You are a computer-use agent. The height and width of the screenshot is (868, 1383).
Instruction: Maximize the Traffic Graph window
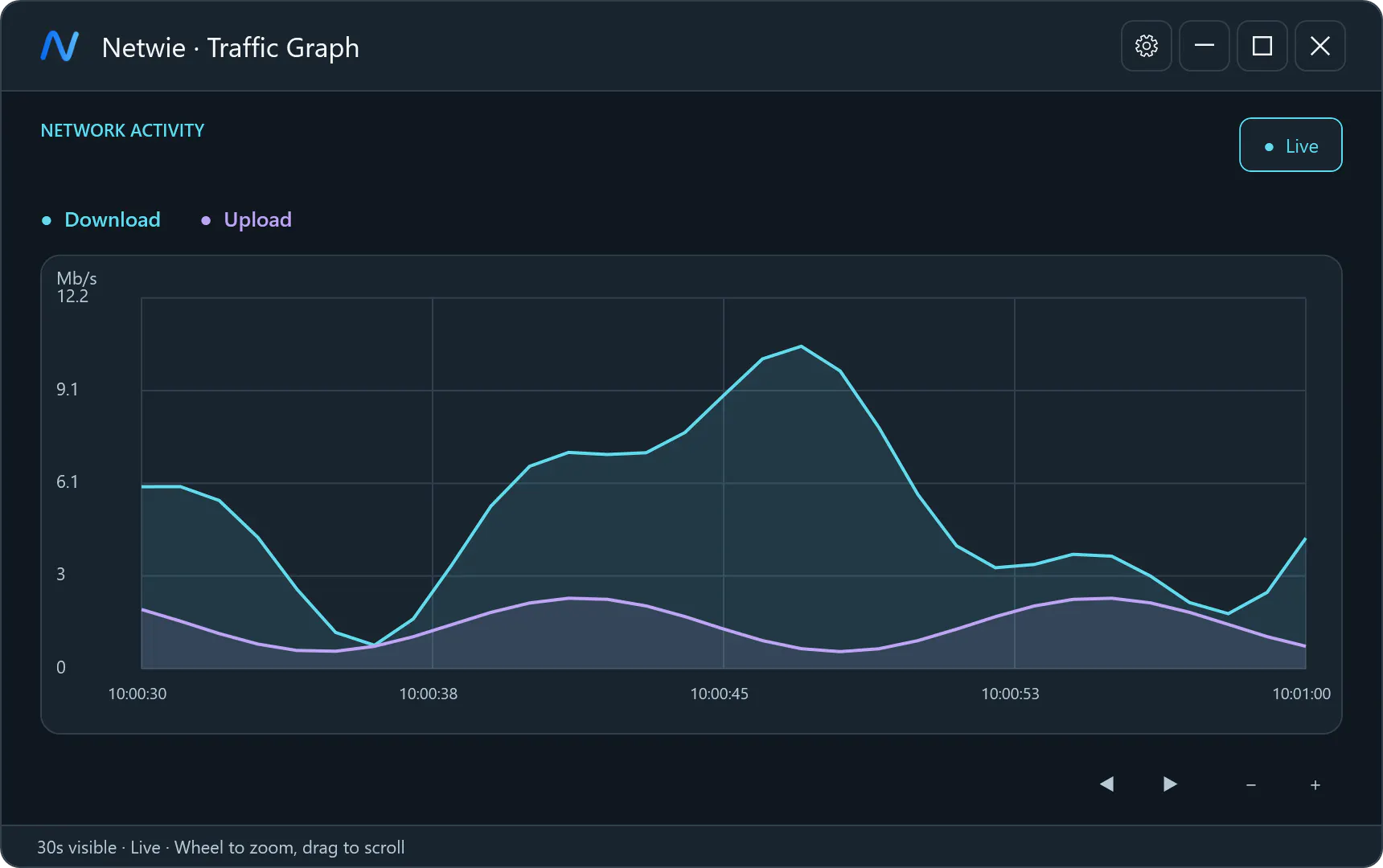pos(1262,46)
